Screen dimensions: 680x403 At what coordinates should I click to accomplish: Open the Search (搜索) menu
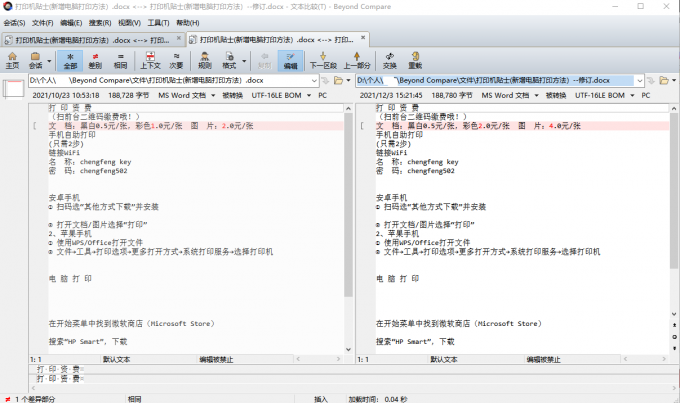pyautogui.click(x=100, y=23)
